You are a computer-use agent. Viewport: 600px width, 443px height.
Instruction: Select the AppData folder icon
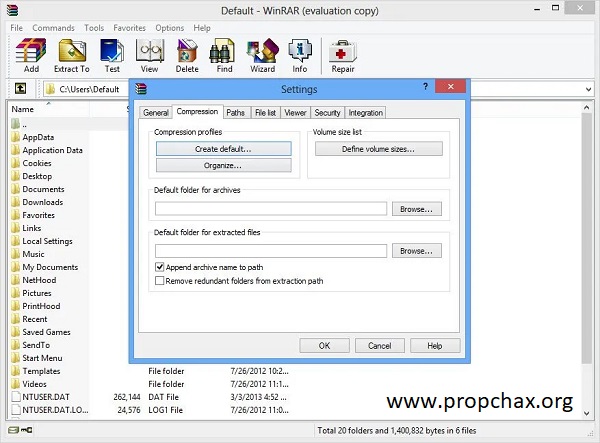click(16, 137)
